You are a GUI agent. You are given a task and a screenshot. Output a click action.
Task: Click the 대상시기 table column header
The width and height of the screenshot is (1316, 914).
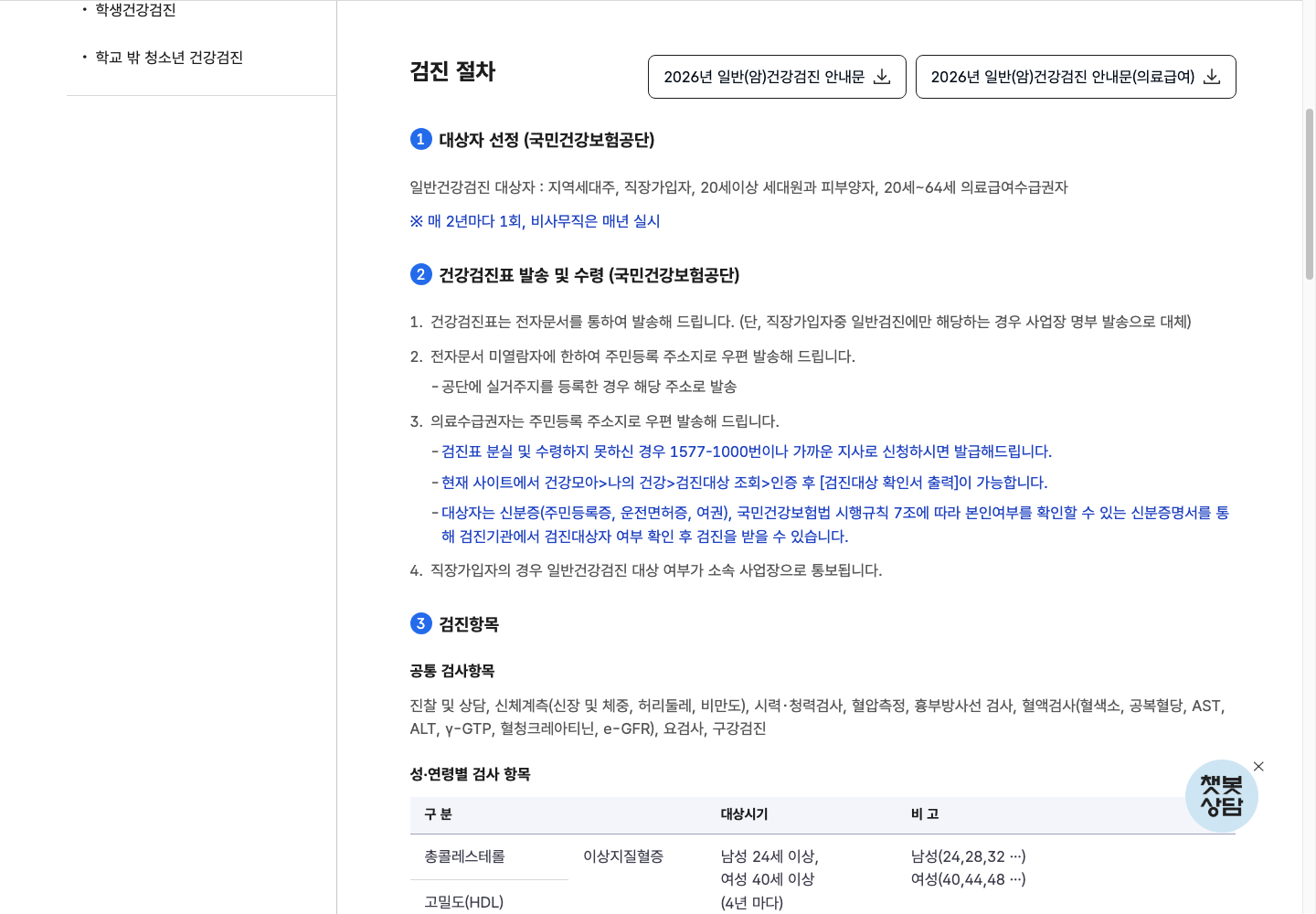pos(744,814)
